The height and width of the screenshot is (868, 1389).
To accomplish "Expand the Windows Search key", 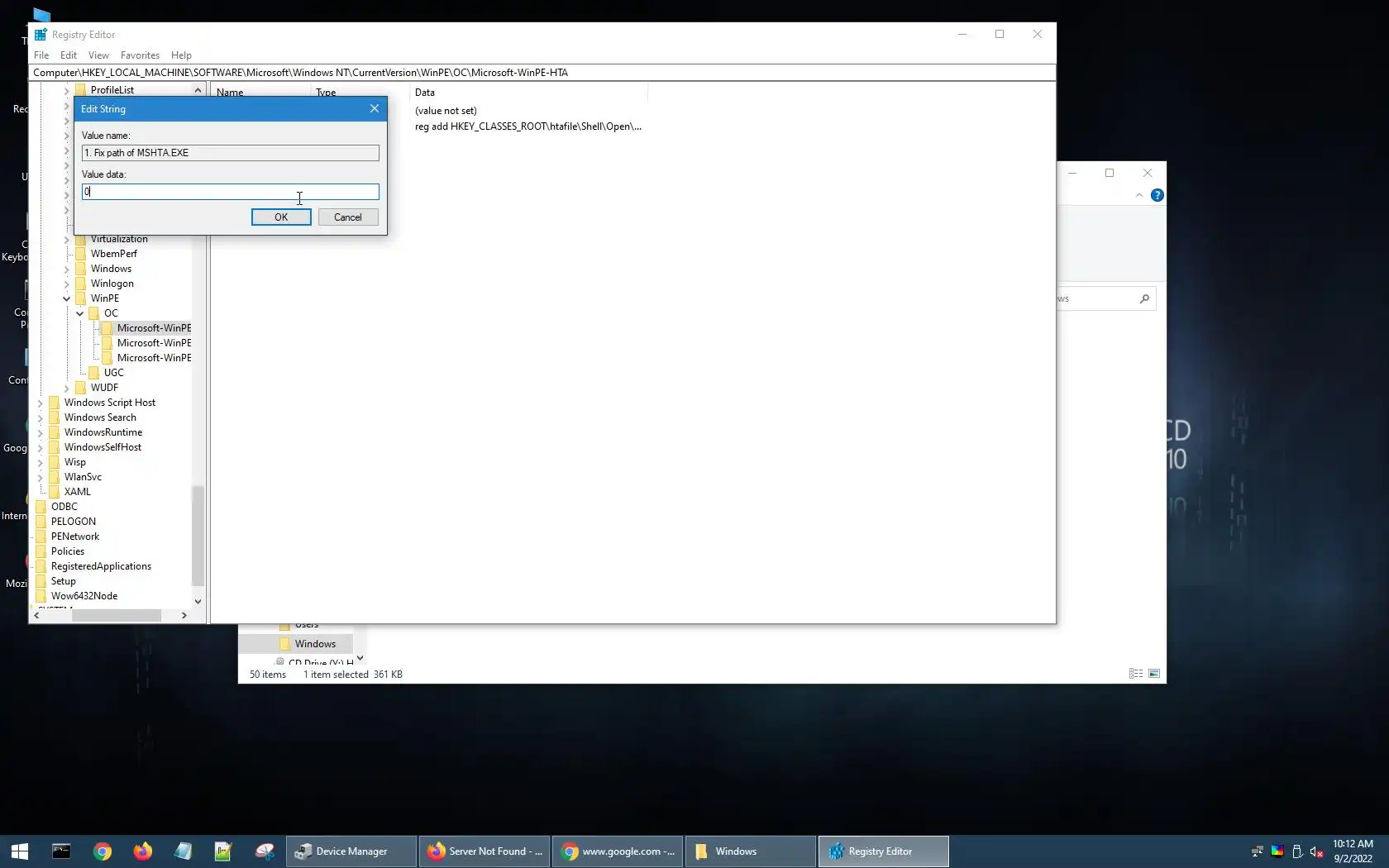I will pyautogui.click(x=41, y=417).
